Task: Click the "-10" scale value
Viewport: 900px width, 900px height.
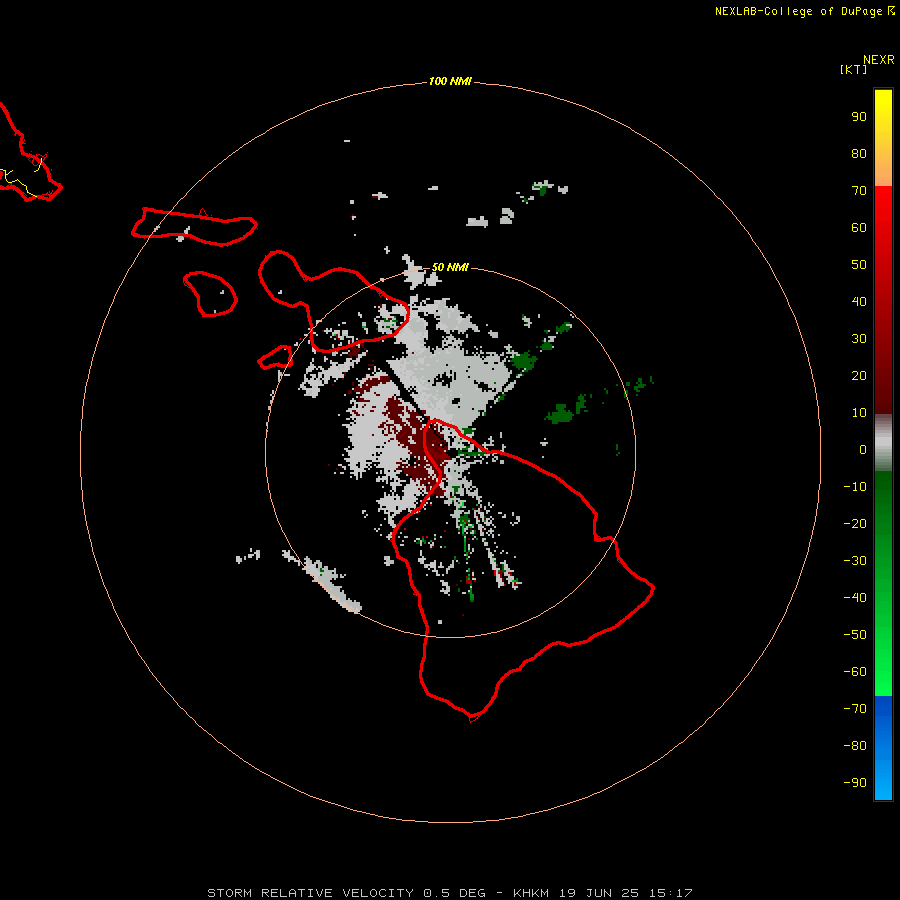Action: point(855,487)
